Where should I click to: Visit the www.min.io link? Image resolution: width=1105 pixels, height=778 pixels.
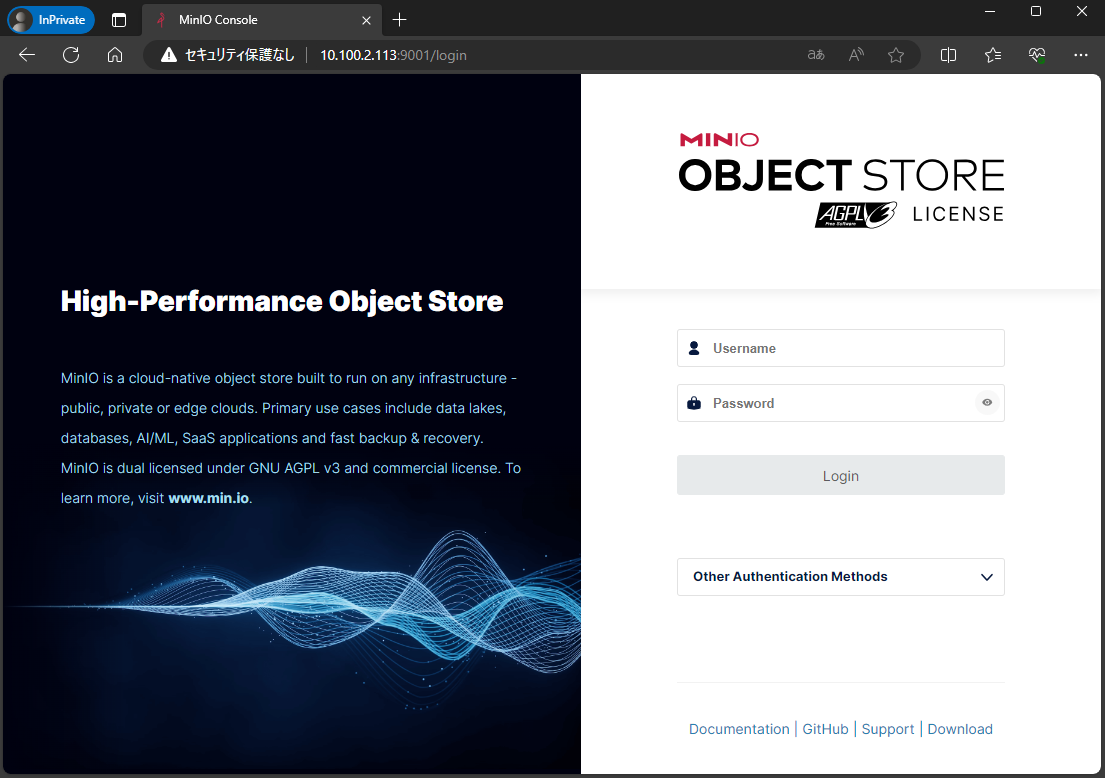pyautogui.click(x=209, y=498)
